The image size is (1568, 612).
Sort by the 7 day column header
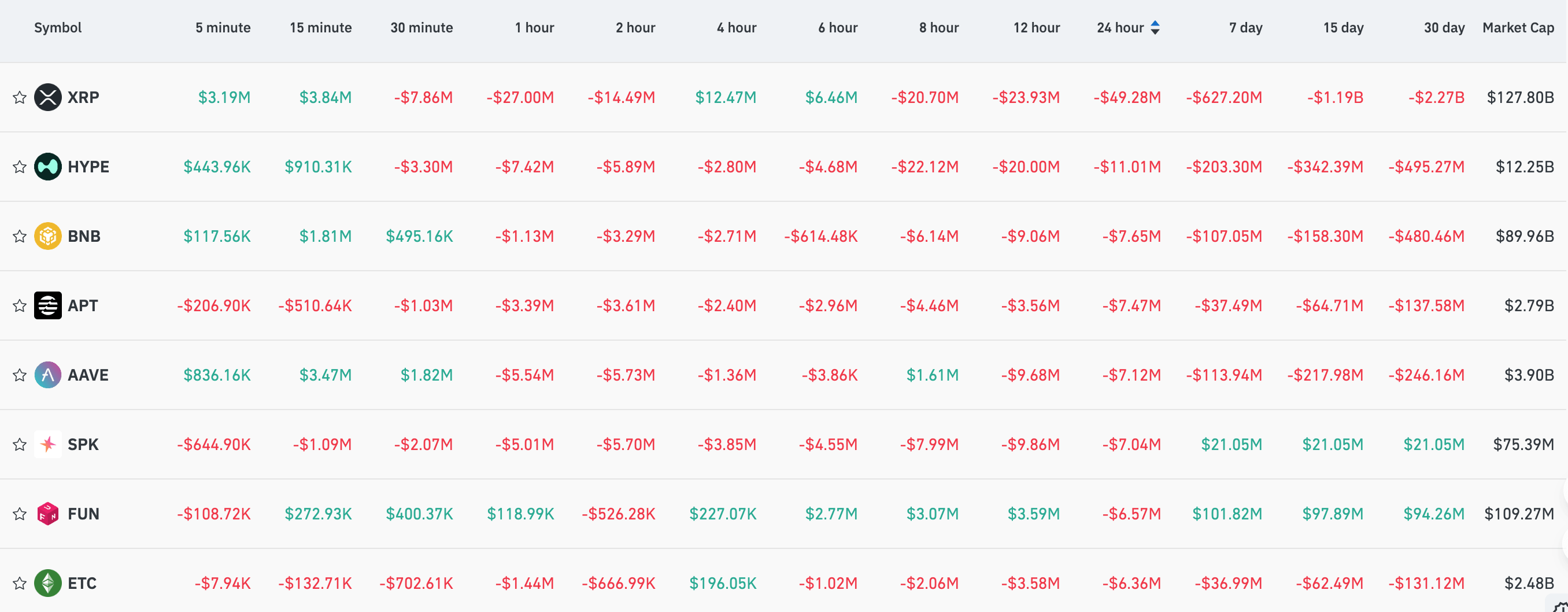click(1245, 28)
